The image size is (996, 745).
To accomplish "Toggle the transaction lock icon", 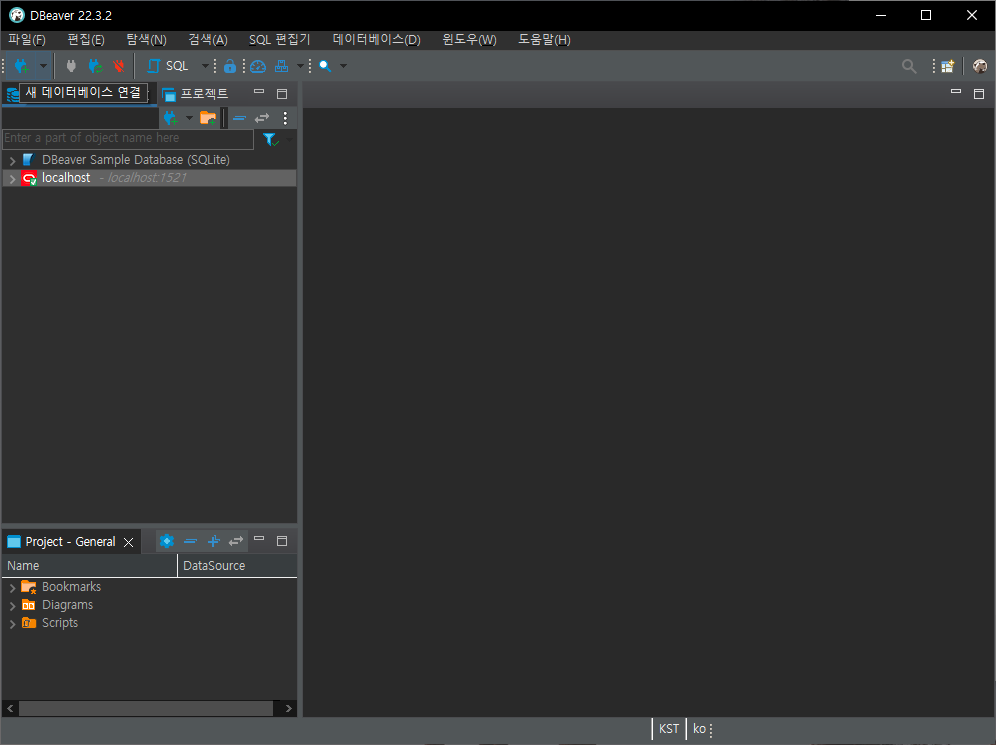I will [230, 66].
